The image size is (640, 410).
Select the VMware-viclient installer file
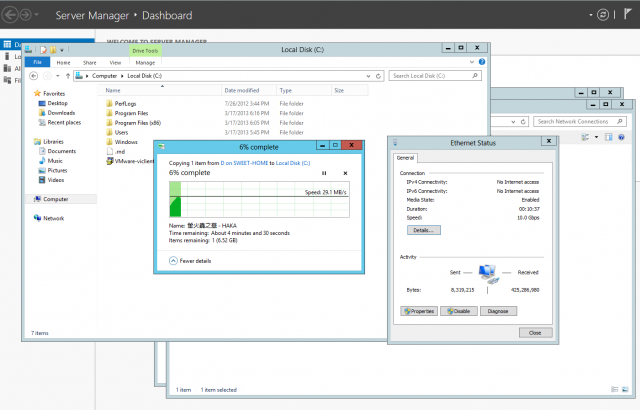pos(130,161)
